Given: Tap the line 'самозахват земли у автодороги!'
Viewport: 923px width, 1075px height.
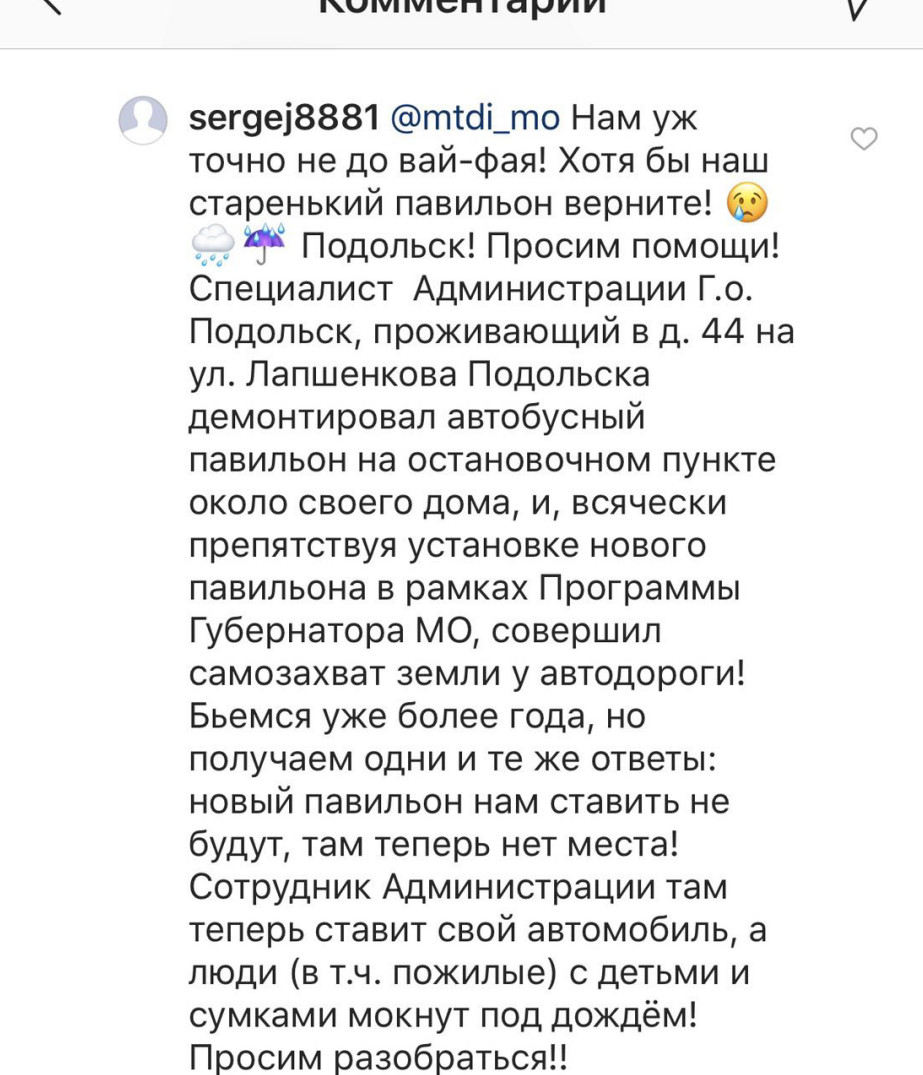Looking at the screenshot, I should [466, 675].
